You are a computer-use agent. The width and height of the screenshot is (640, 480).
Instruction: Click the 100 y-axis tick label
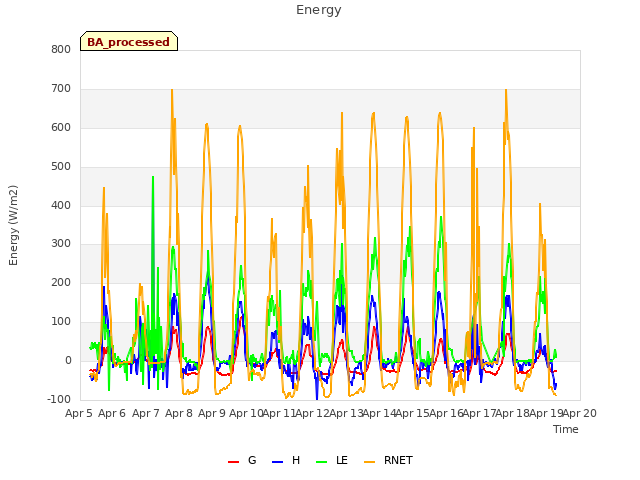61,322
